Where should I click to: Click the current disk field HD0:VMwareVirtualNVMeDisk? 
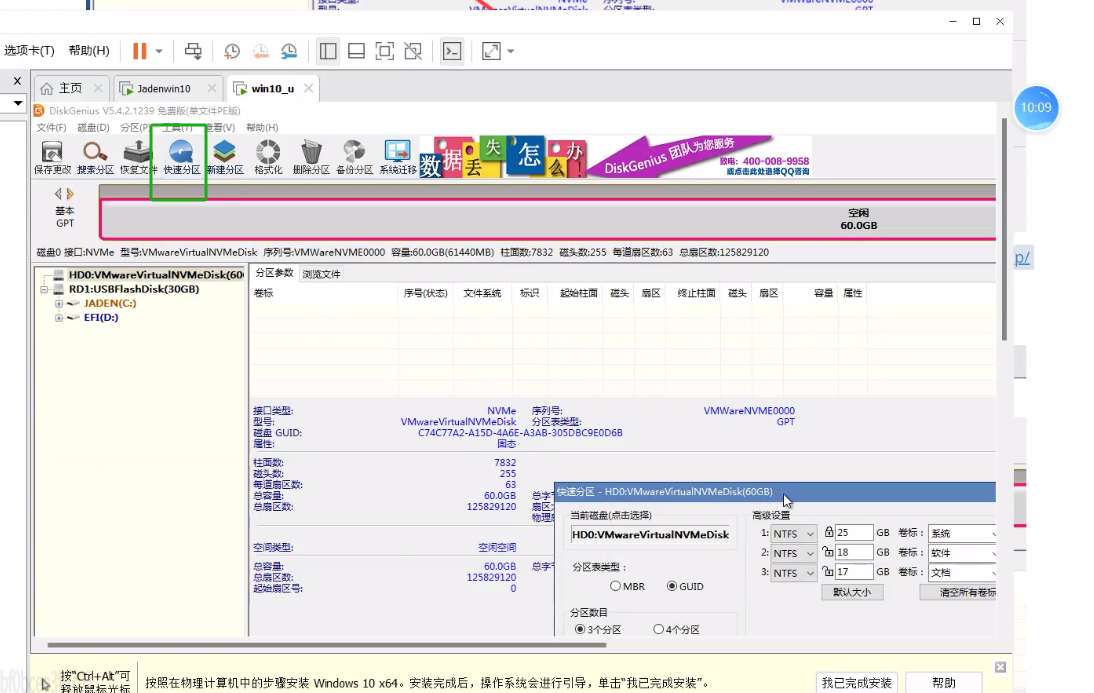point(650,535)
